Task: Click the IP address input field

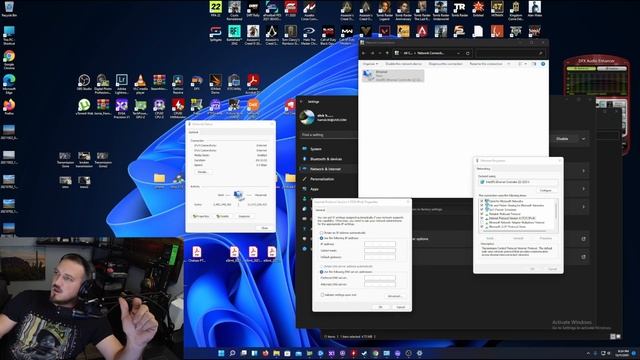Action: 380,244
